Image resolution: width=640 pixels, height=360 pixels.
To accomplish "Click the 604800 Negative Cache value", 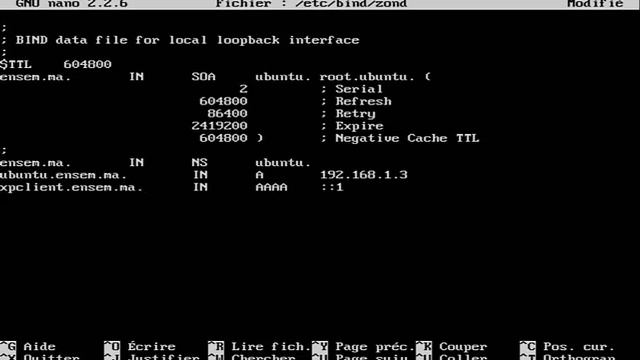I will coord(223,138).
